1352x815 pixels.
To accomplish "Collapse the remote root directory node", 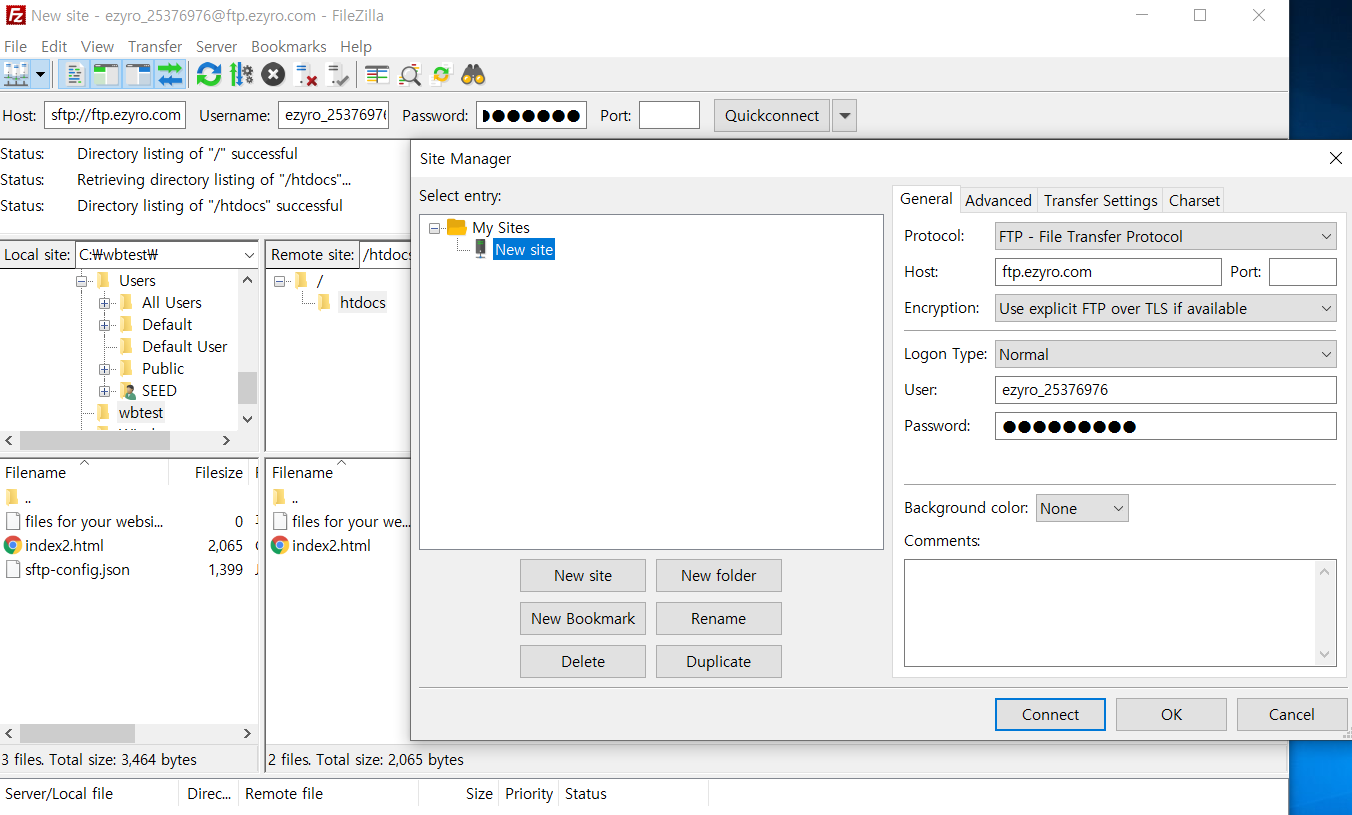I will pyautogui.click(x=279, y=280).
